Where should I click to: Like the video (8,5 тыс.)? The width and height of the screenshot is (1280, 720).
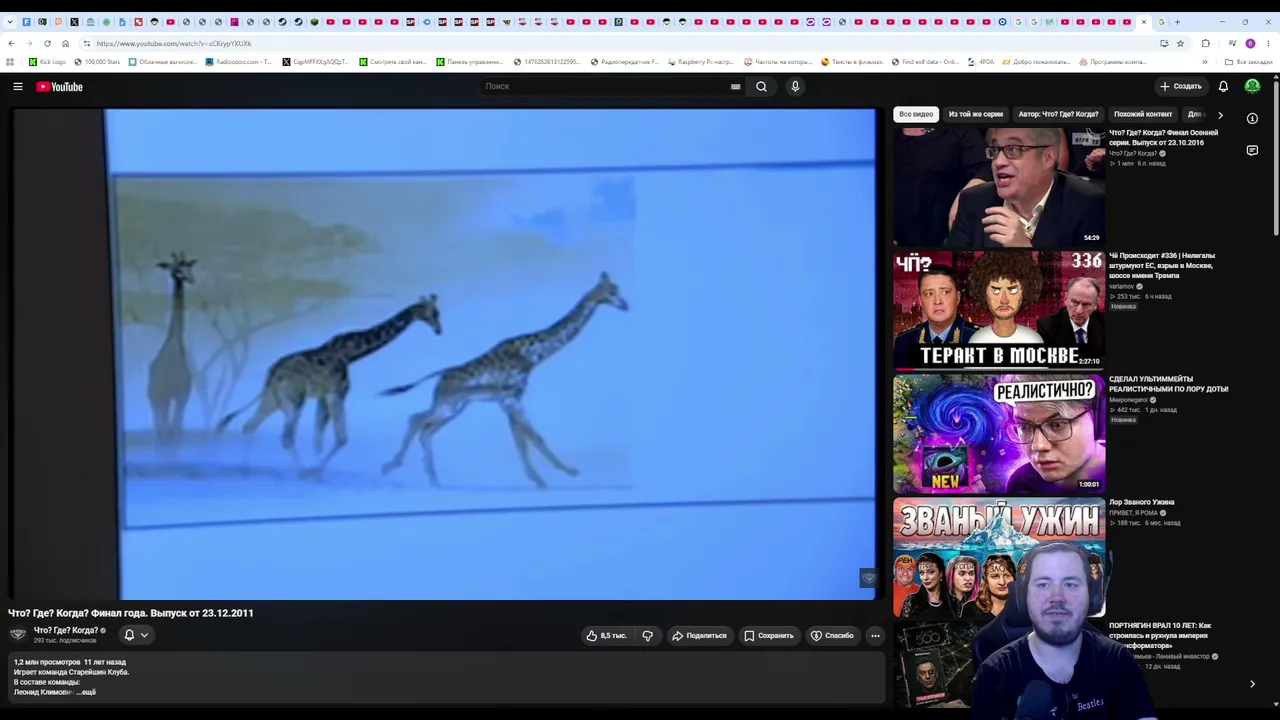(x=606, y=636)
